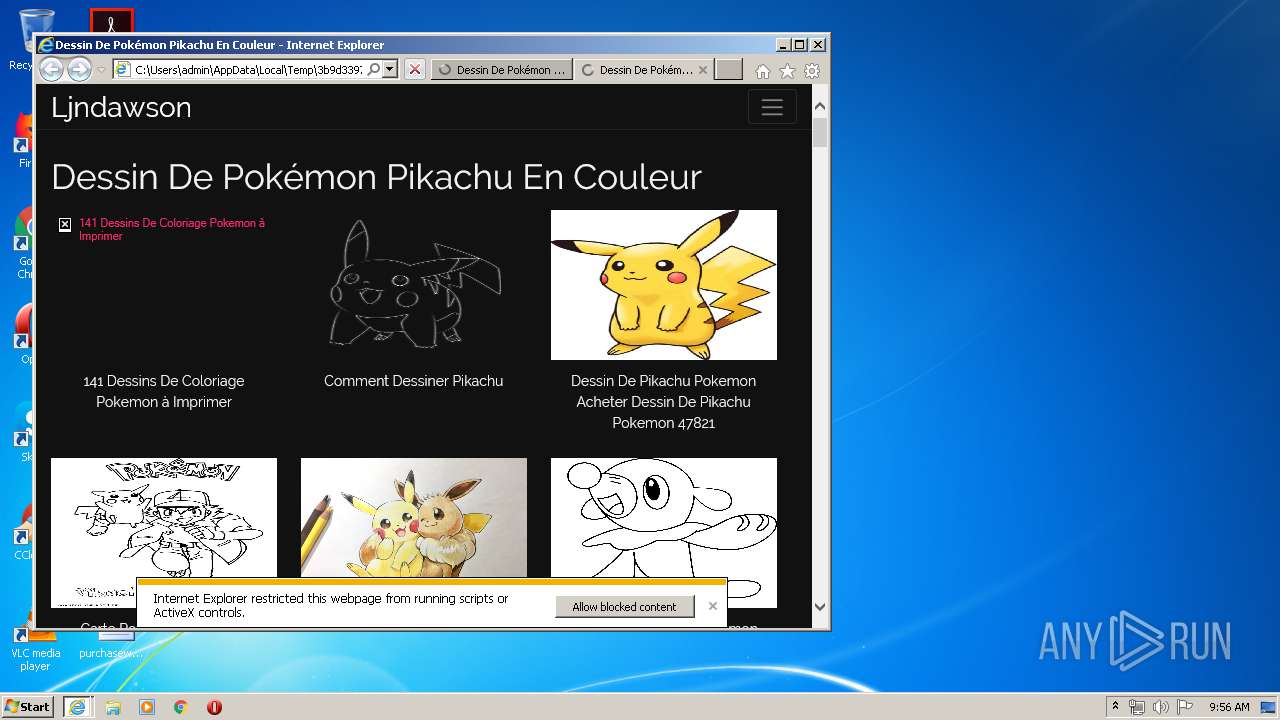
Task: Open Favorites star icon
Action: coord(787,71)
